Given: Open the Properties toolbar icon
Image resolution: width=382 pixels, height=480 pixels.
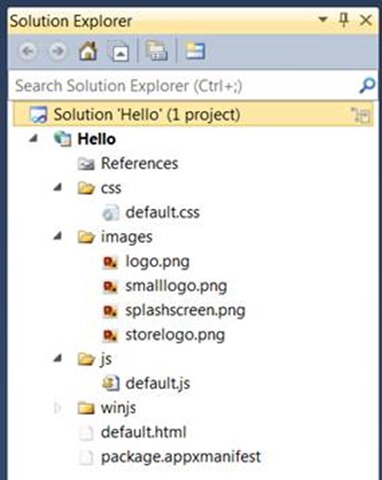Looking at the screenshot, I should click(195, 51).
